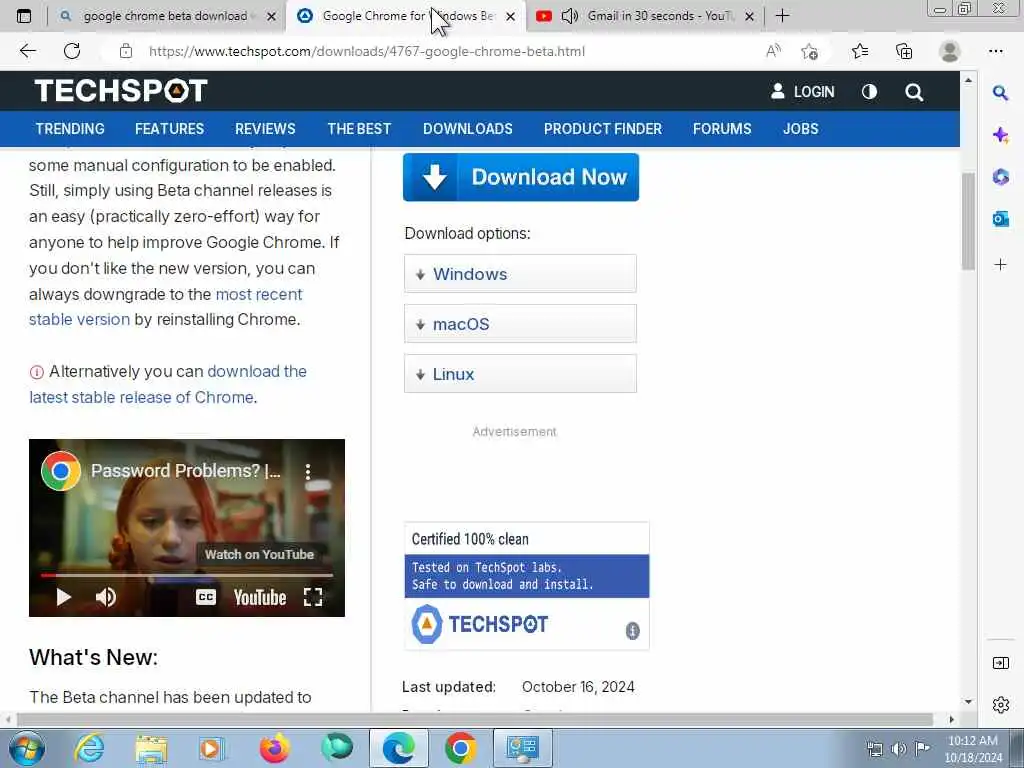Open Favorites list icon
This screenshot has height=768, width=1024.
(860, 51)
